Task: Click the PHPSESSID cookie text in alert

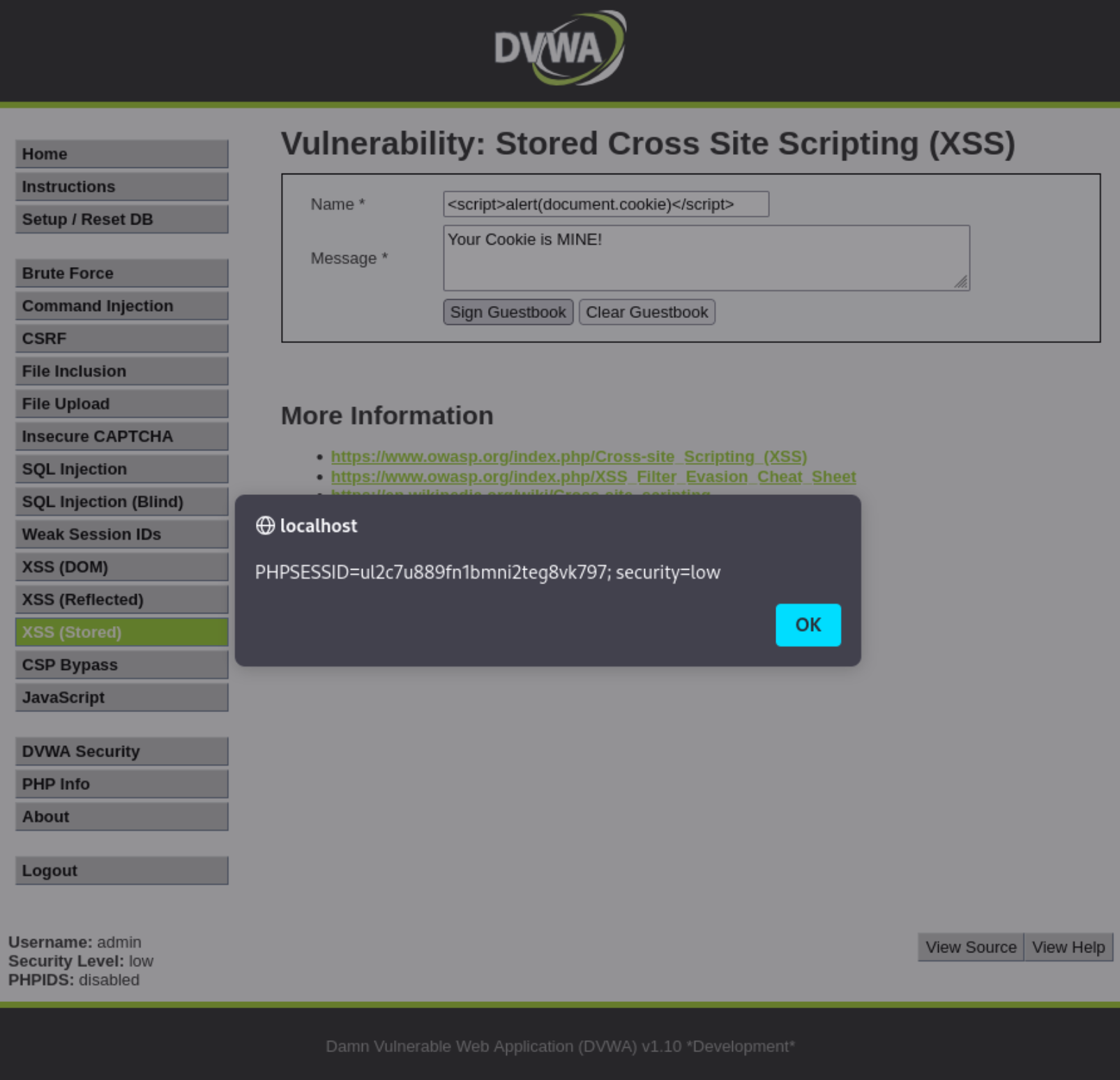Action: (x=487, y=572)
